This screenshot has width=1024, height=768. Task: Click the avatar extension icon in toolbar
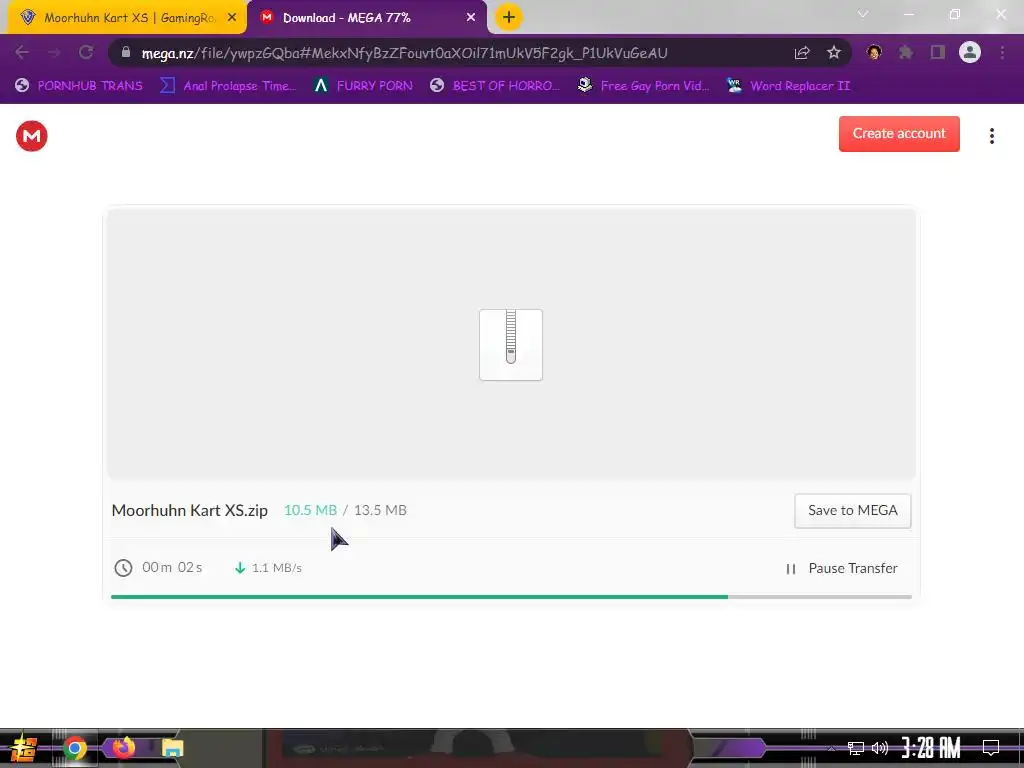(x=874, y=52)
